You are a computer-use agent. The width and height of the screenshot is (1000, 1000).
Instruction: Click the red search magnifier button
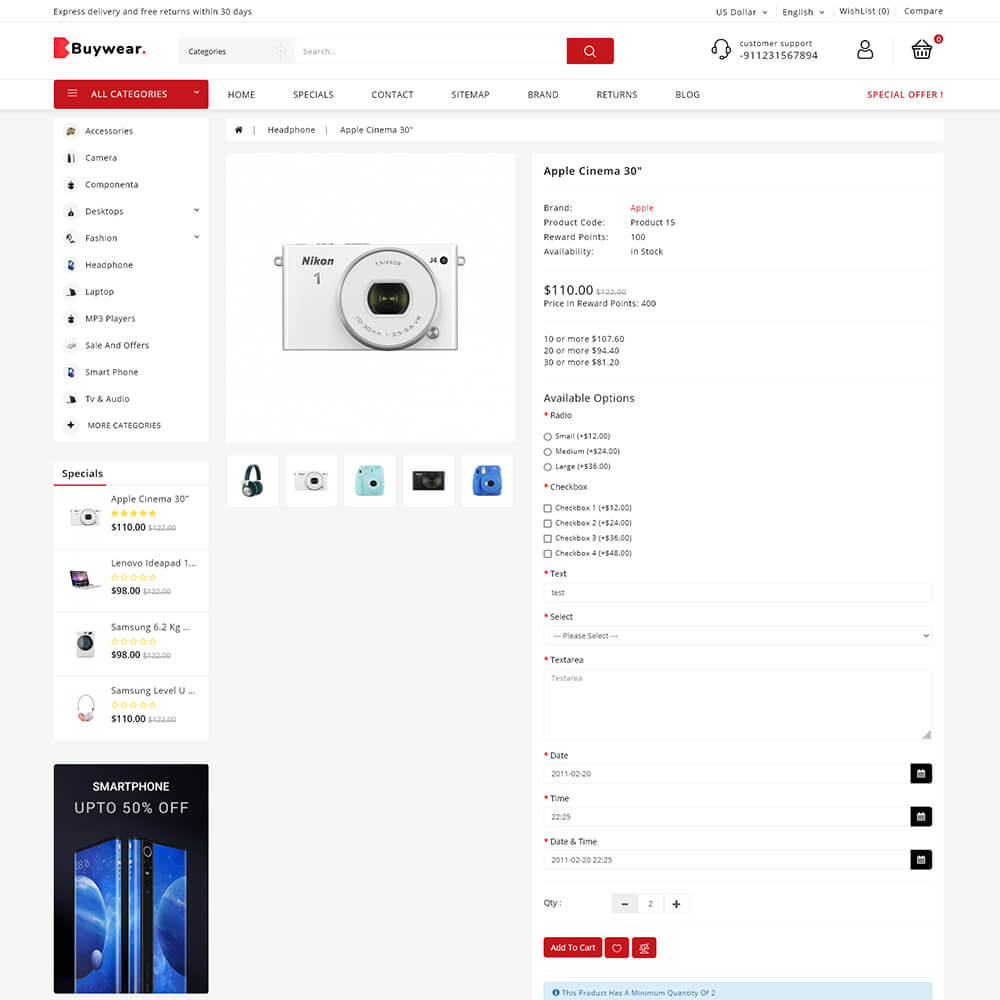click(x=589, y=51)
